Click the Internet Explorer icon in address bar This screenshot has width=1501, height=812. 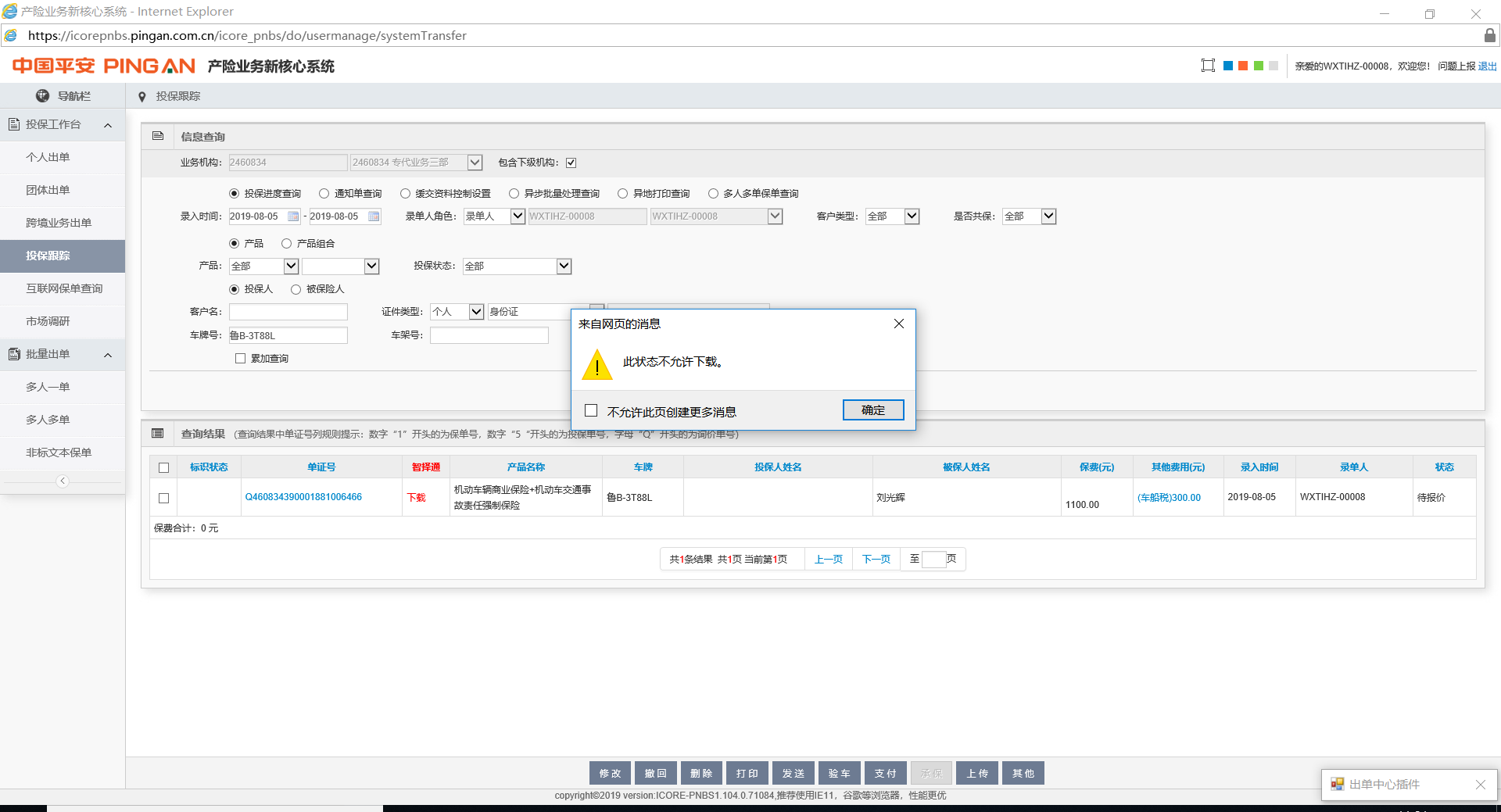(x=10, y=35)
